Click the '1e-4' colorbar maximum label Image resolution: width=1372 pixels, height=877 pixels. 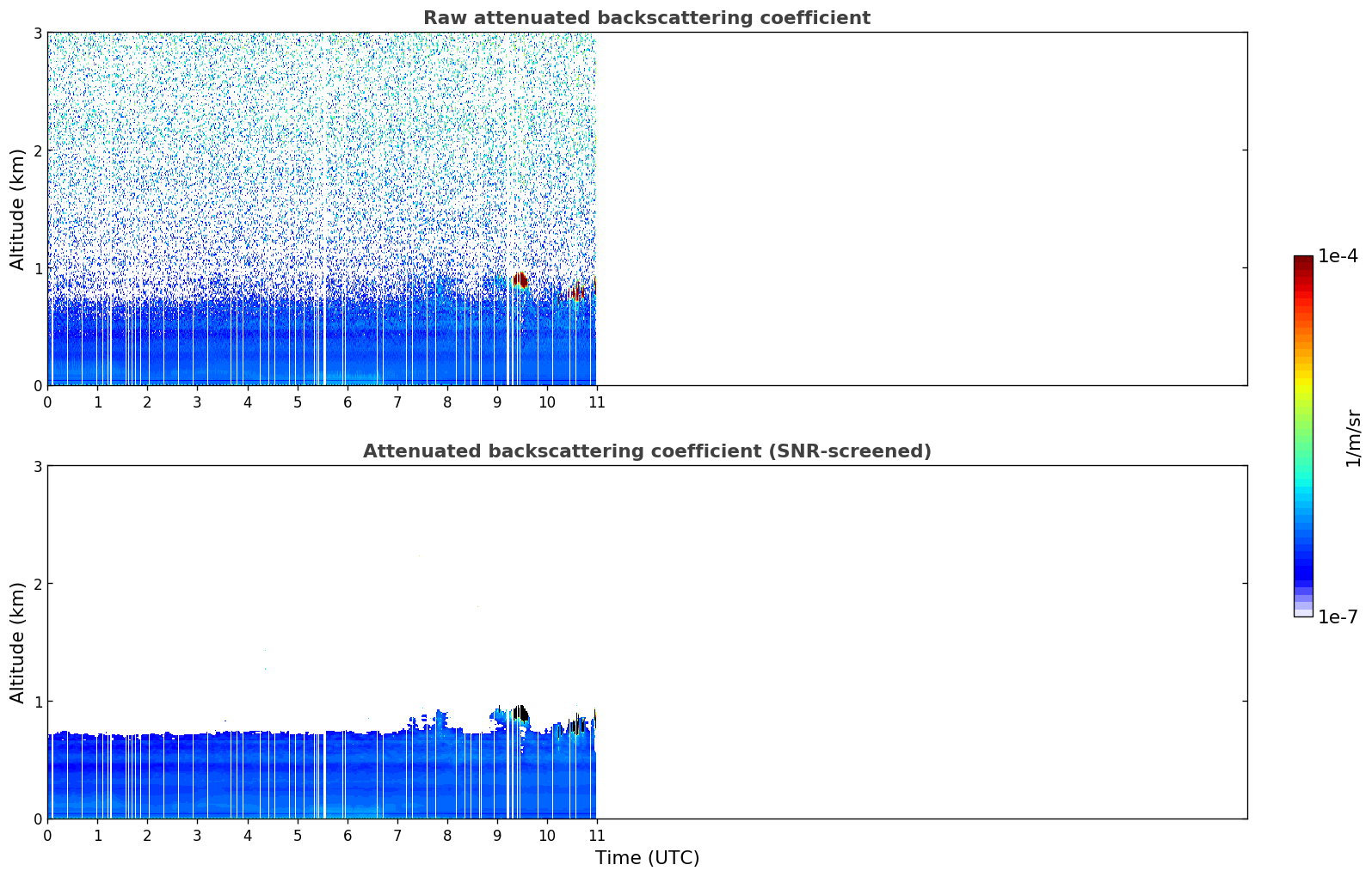coord(1338,256)
